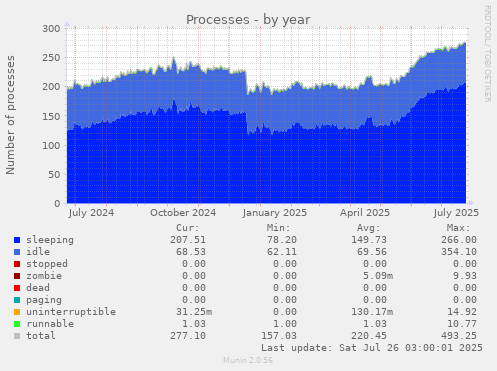This screenshot has height=371, width=497.
Task: Click total average value 220.45
Action: pos(369,336)
